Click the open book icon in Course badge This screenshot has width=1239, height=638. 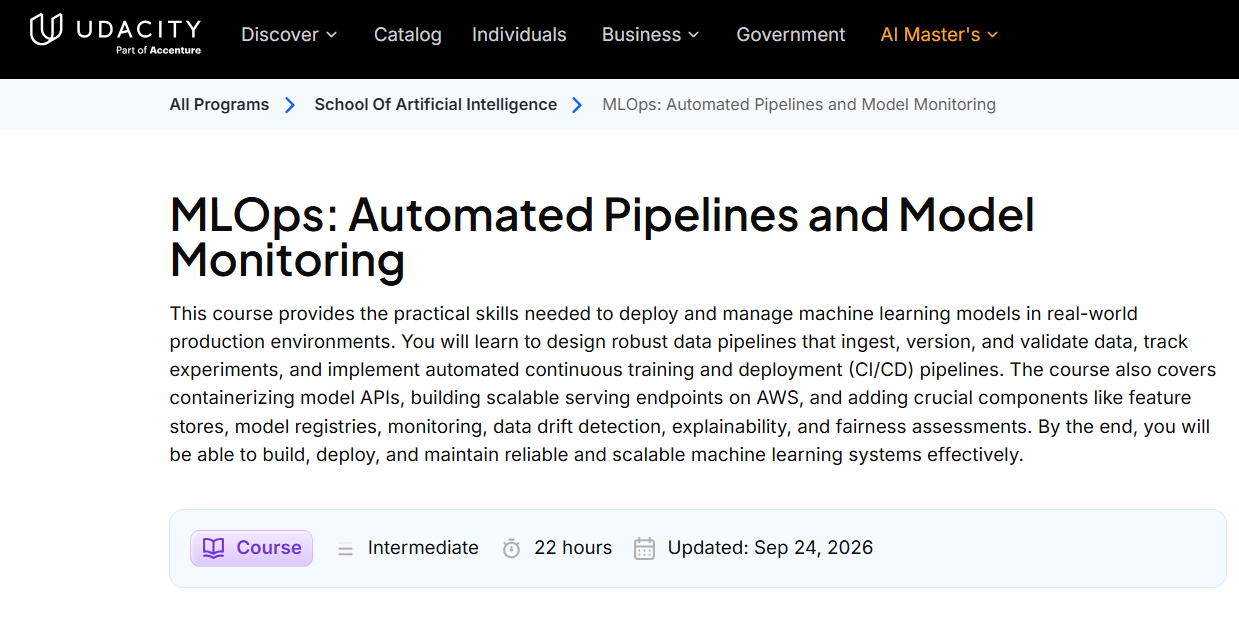pyautogui.click(x=213, y=548)
